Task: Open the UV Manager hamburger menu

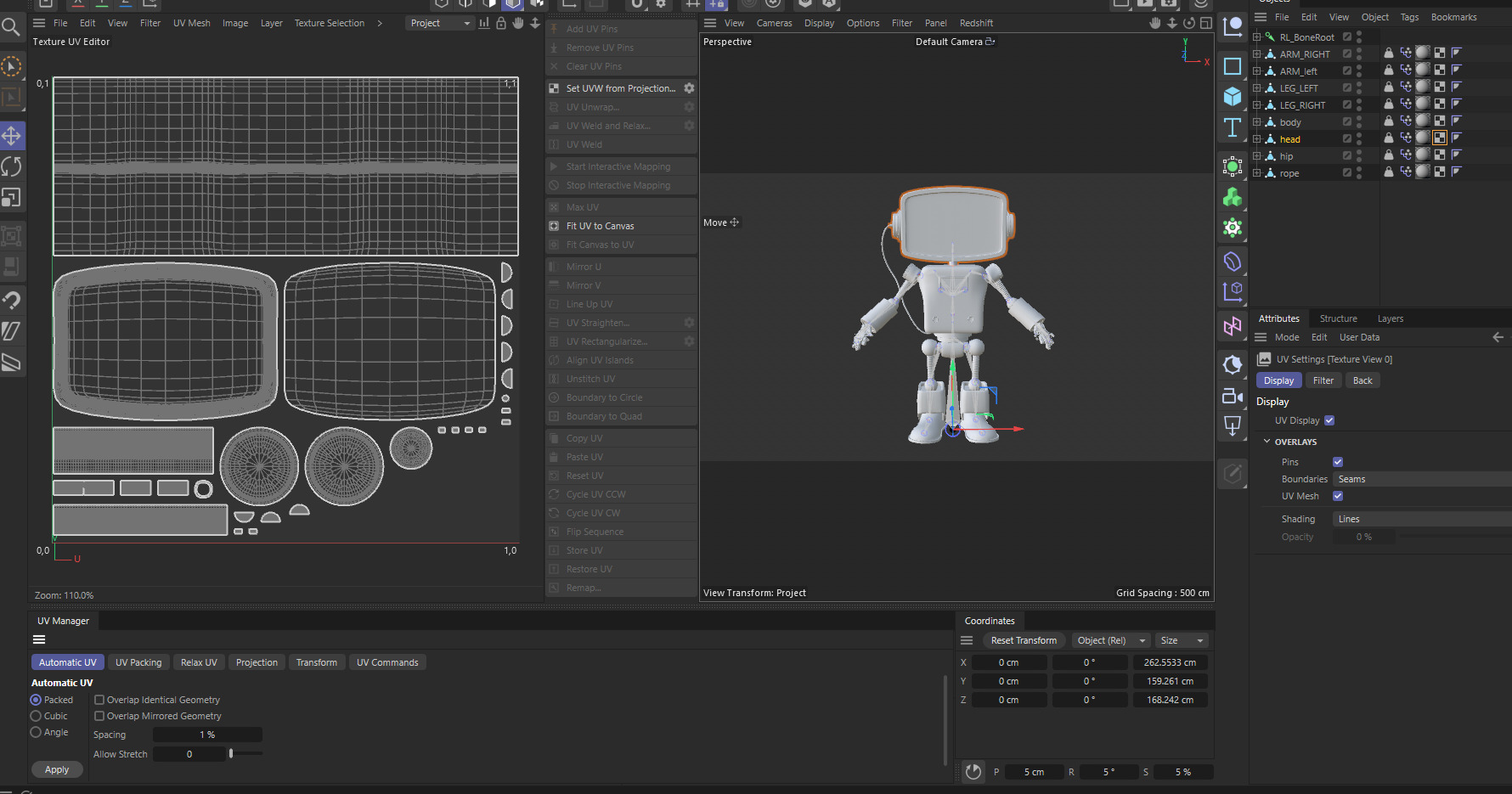Action: 39,640
